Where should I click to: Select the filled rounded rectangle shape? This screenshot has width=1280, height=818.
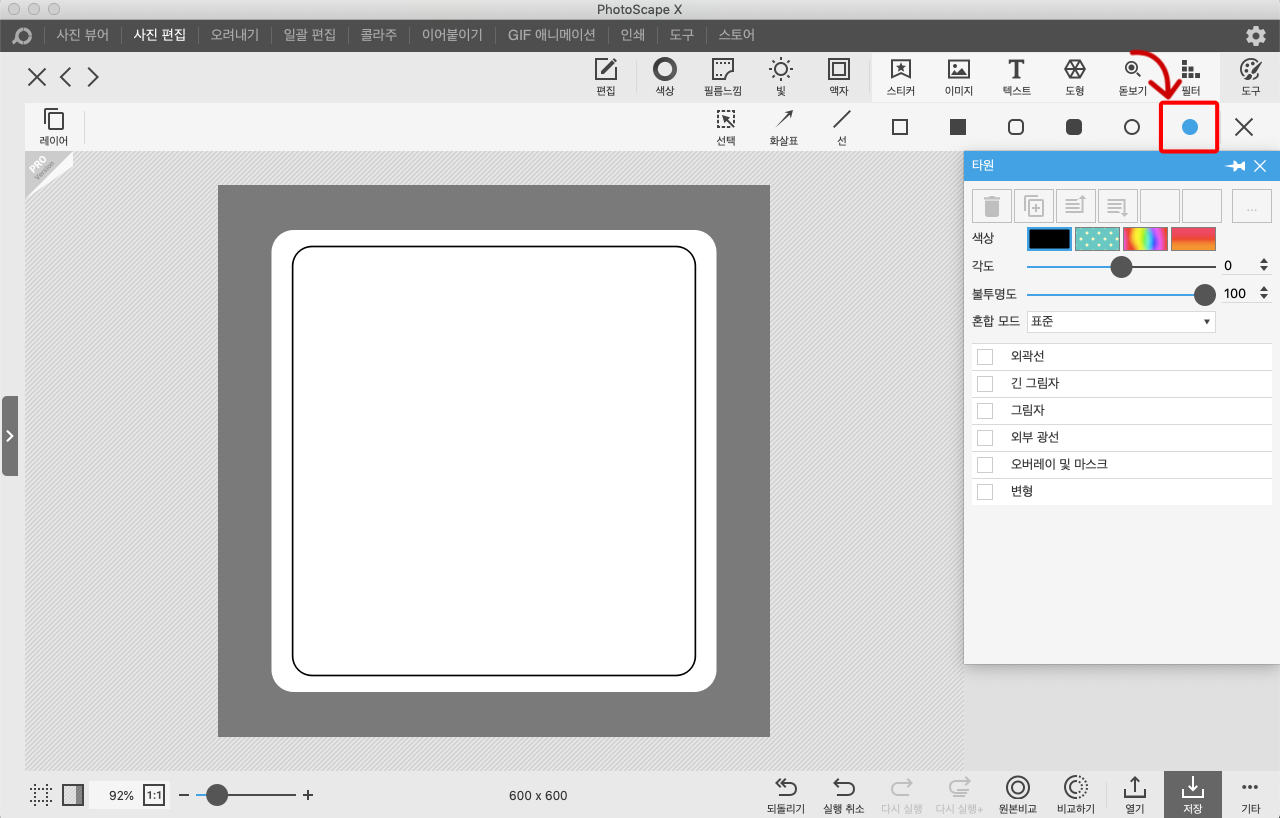1074,127
